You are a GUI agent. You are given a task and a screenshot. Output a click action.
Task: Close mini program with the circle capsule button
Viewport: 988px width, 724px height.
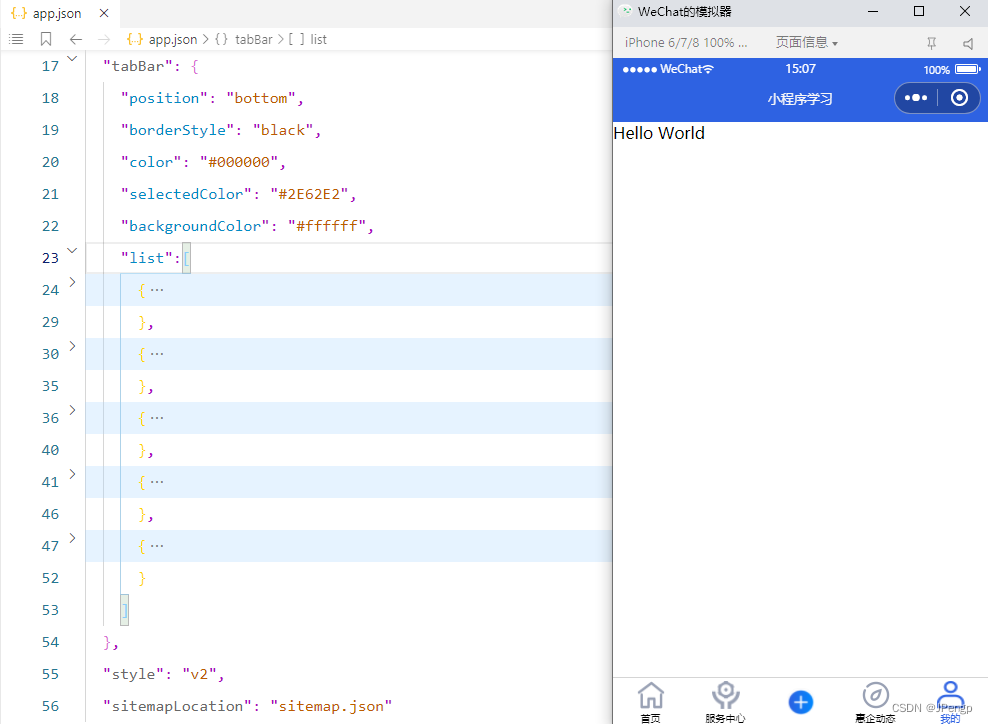(959, 98)
